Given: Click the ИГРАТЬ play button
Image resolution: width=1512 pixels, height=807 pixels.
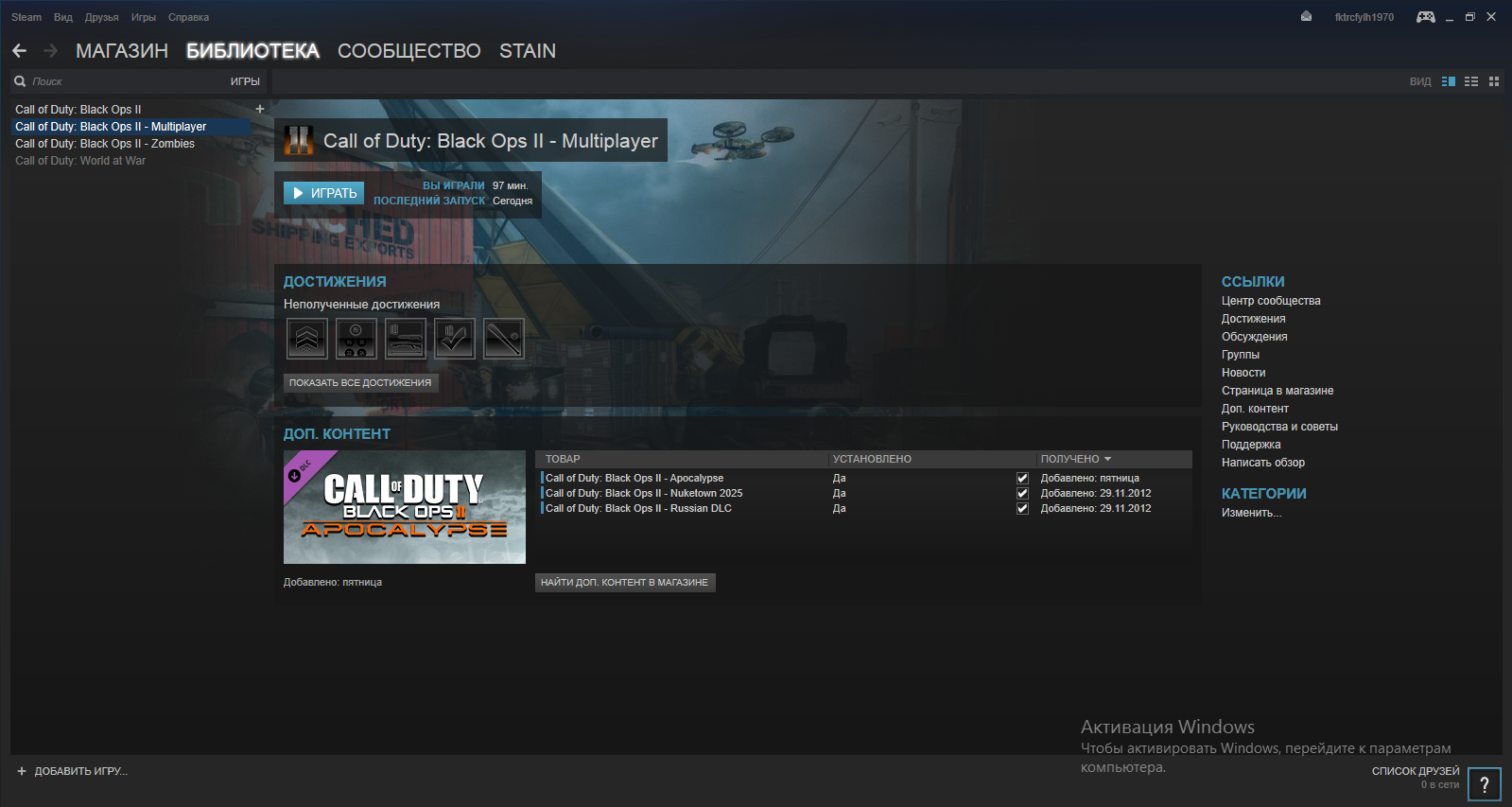Looking at the screenshot, I should [324, 193].
